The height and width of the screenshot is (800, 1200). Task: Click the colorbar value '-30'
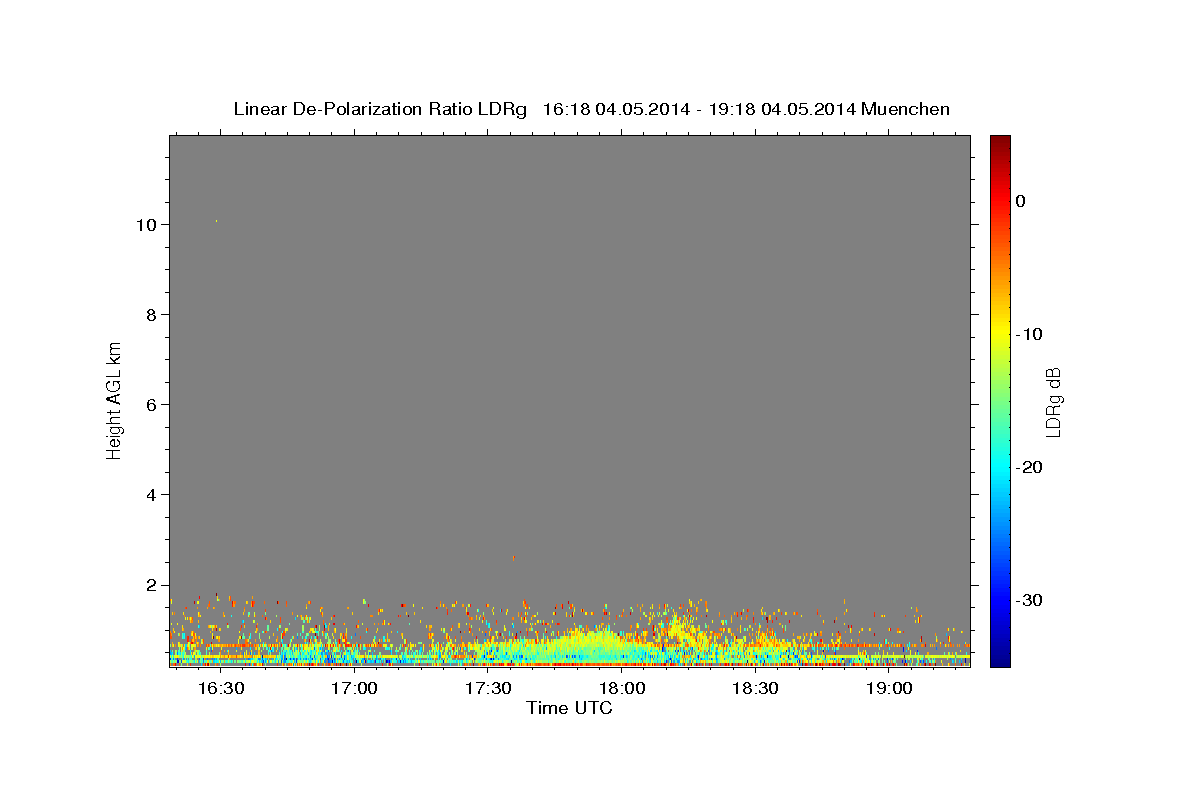(x=1030, y=600)
